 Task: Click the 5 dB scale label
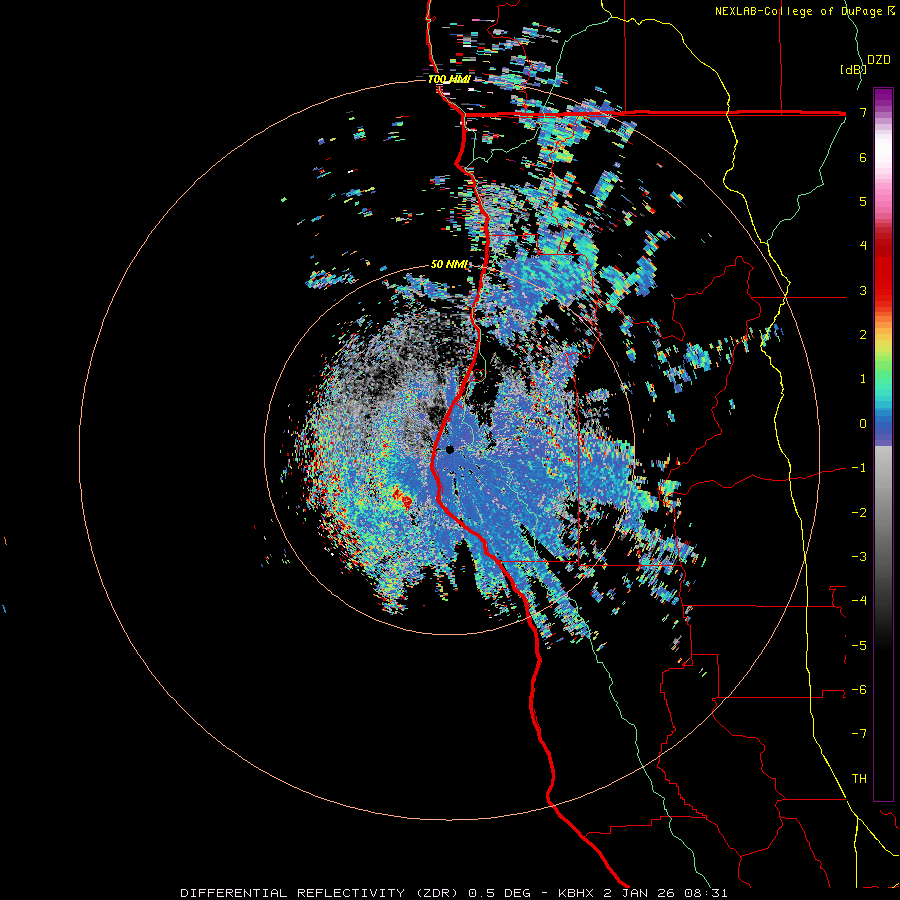click(863, 201)
